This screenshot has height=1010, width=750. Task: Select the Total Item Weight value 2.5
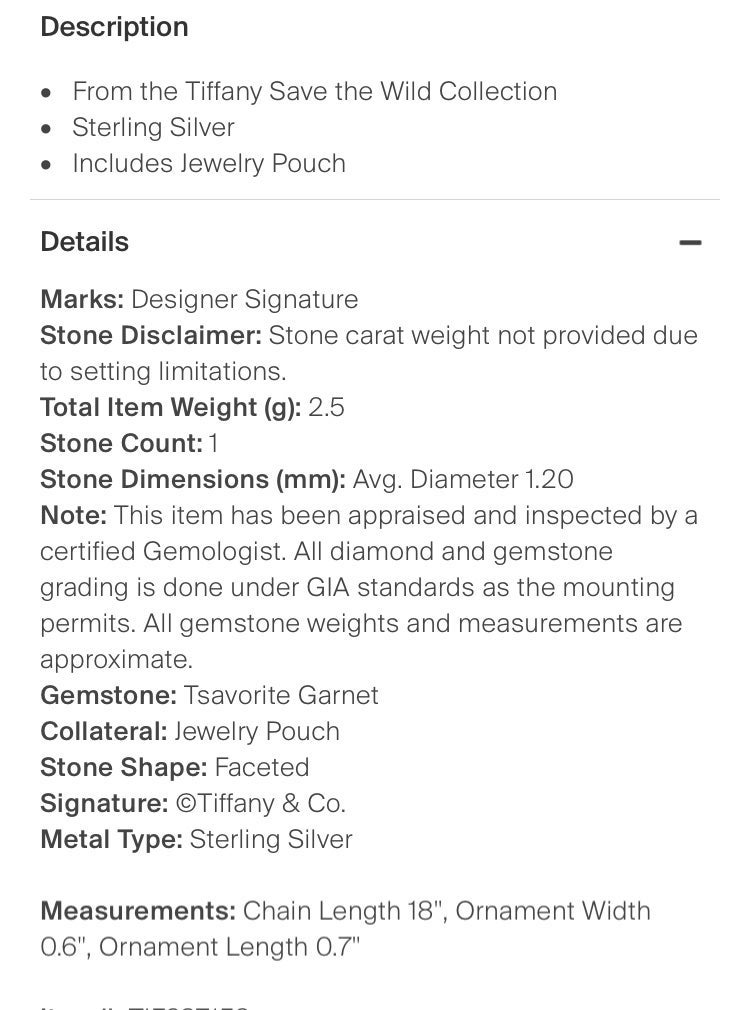[x=326, y=408]
